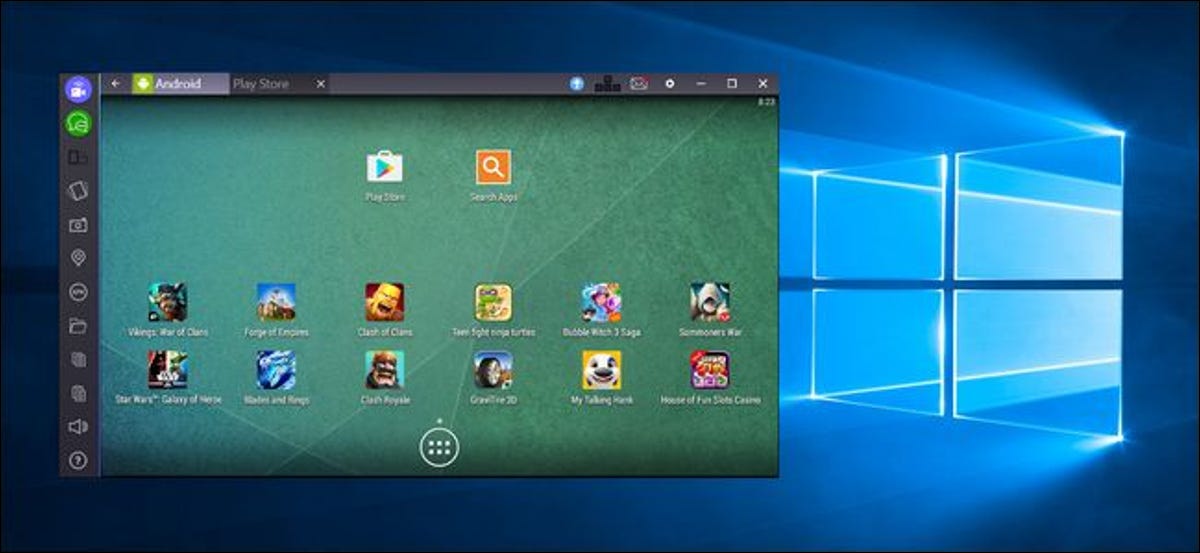1200x553 pixels.
Task: Click the purple video camera sidebar icon
Action: [x=78, y=89]
